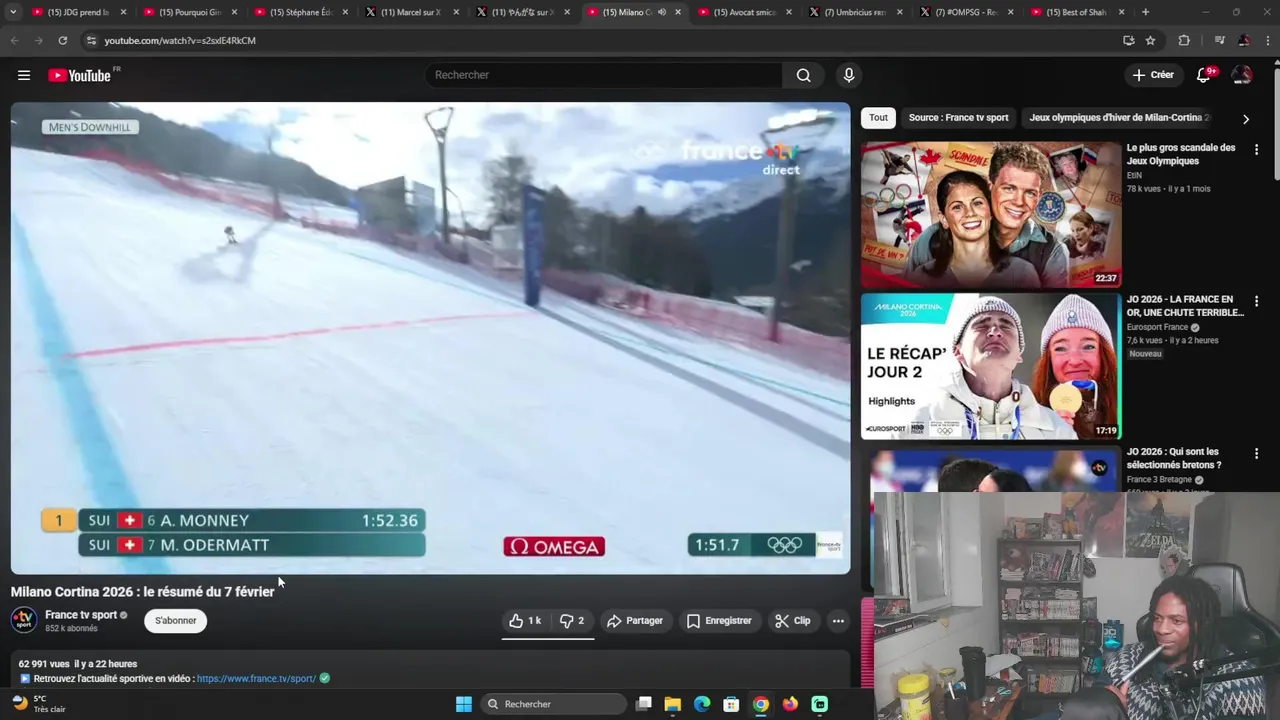This screenshot has width=1280, height=720.
Task: Click the Partager share button
Action: pyautogui.click(x=635, y=621)
